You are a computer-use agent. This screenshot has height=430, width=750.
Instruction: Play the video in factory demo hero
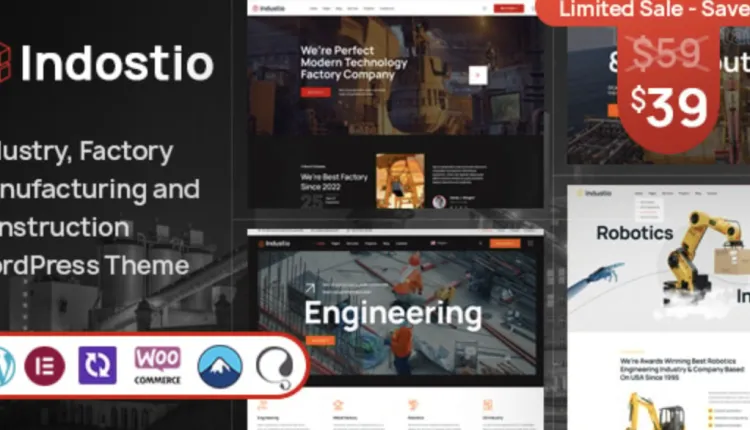[477, 75]
